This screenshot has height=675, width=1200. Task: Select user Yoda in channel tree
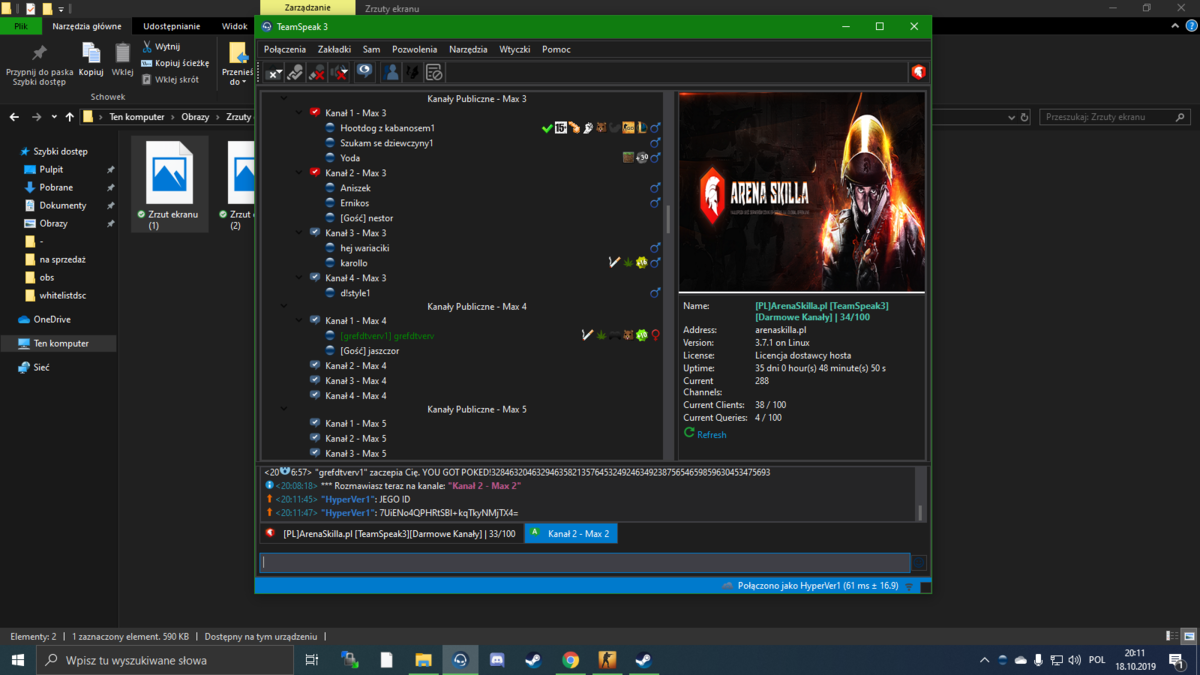click(350, 158)
